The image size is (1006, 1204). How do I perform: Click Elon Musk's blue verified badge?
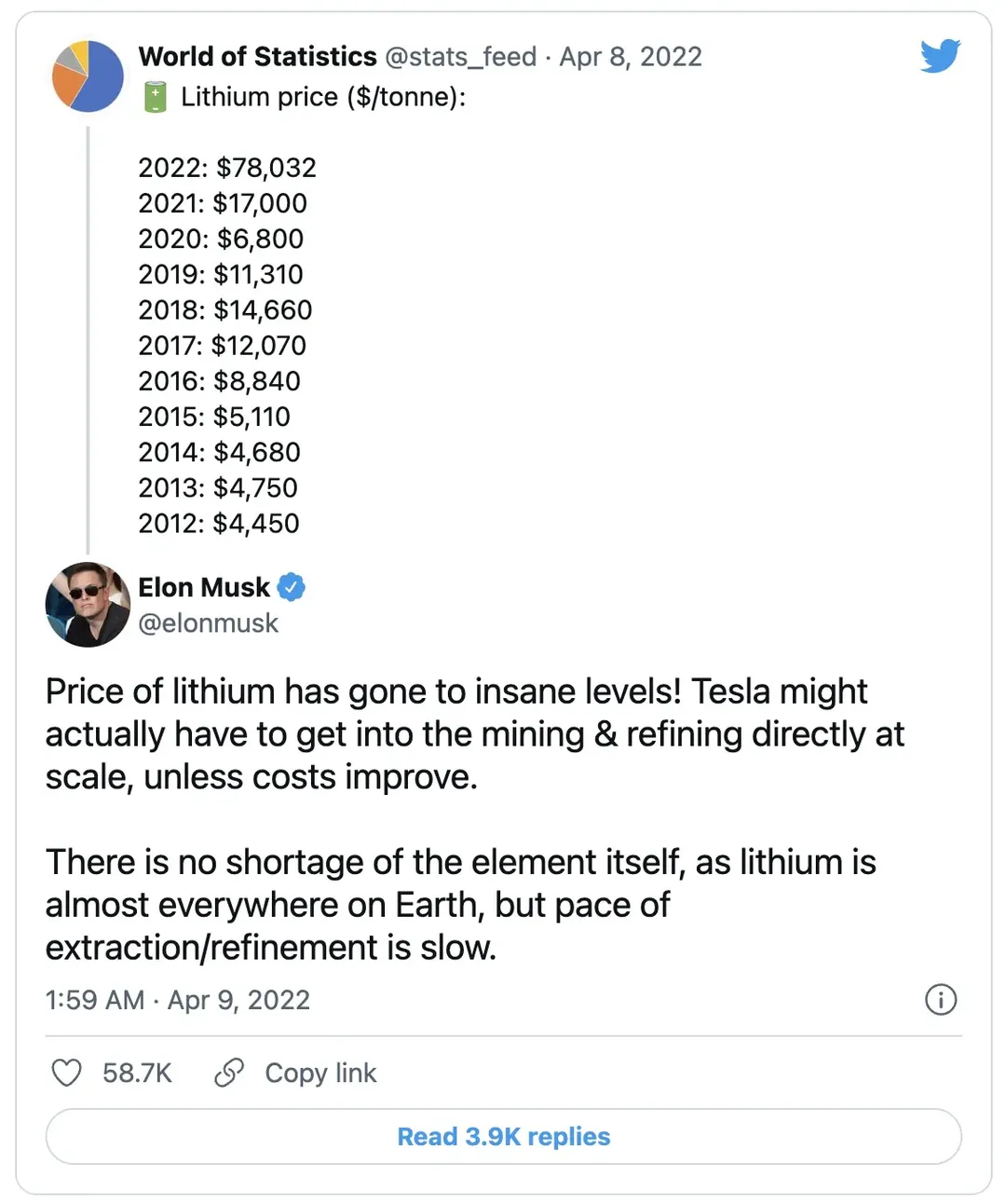(x=292, y=587)
